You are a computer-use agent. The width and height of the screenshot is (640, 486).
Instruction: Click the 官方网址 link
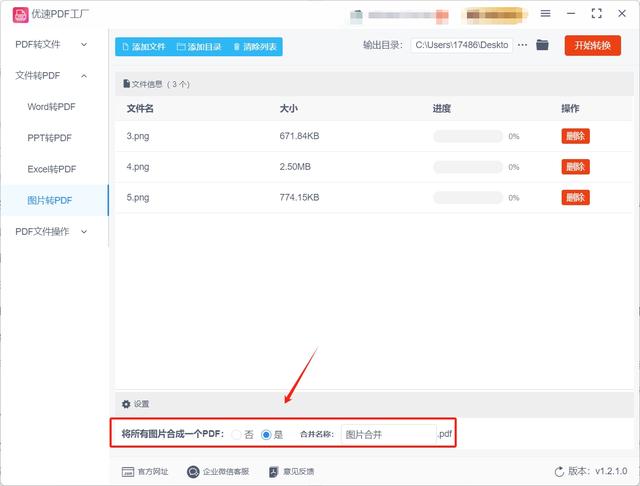(153, 472)
